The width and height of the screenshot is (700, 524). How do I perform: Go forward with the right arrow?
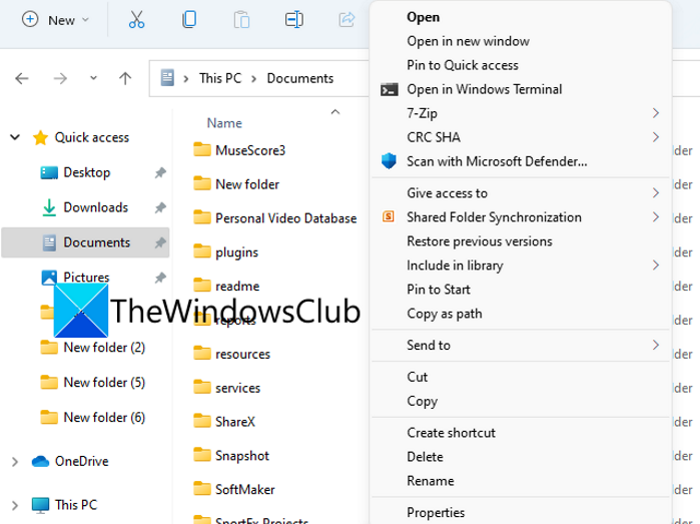[x=60, y=79]
